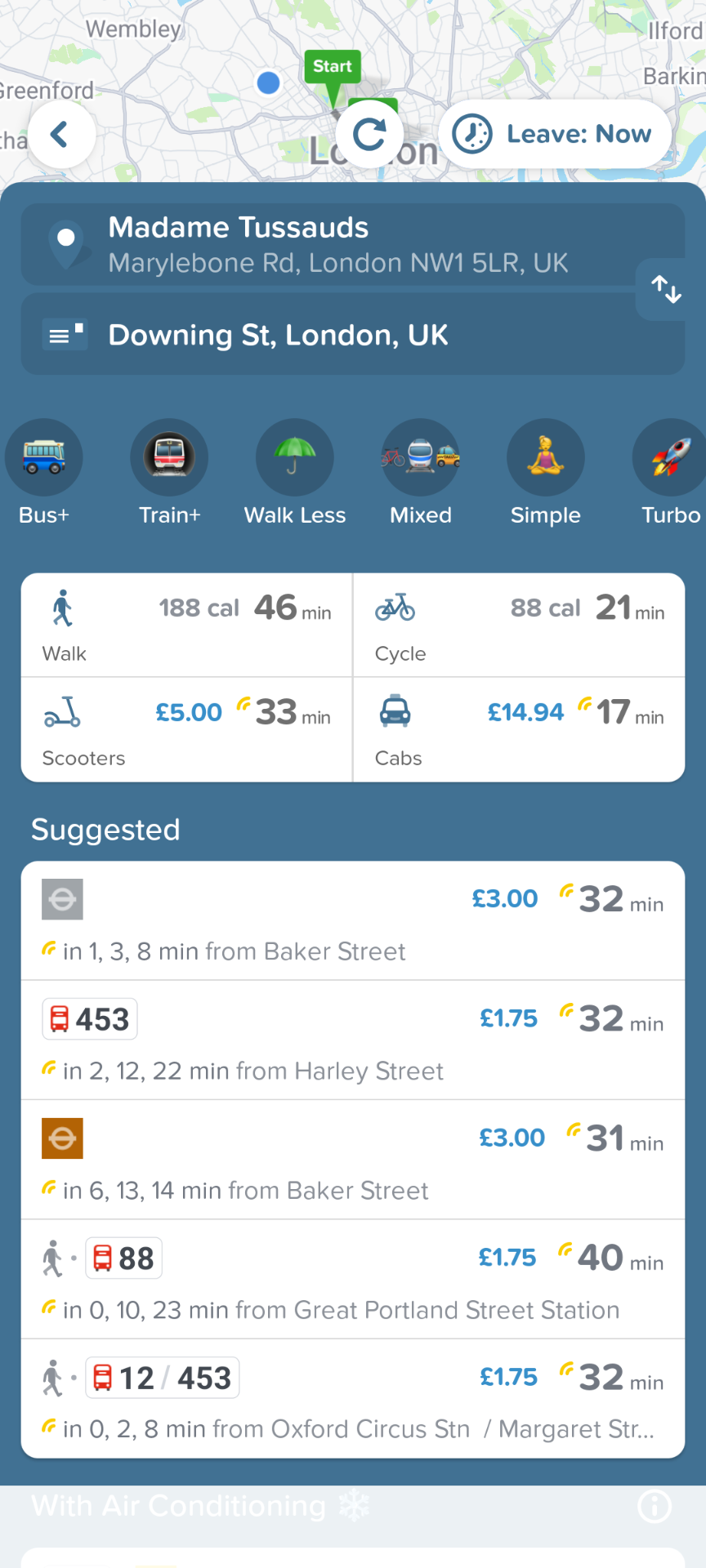Edit the Downing St destination field
The height and width of the screenshot is (1568, 706).
[353, 335]
